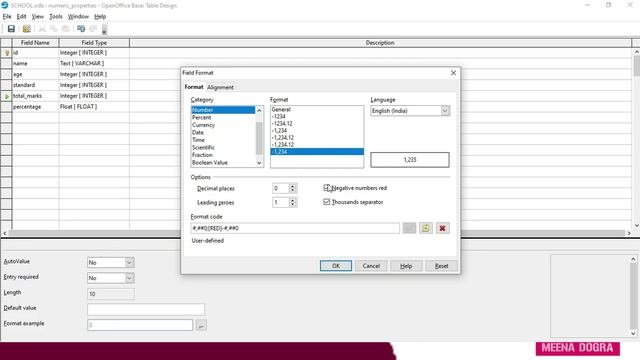Click the Category list scrollbar thumb
Image resolution: width=640 pixels, height=360 pixels.
pos(259,138)
